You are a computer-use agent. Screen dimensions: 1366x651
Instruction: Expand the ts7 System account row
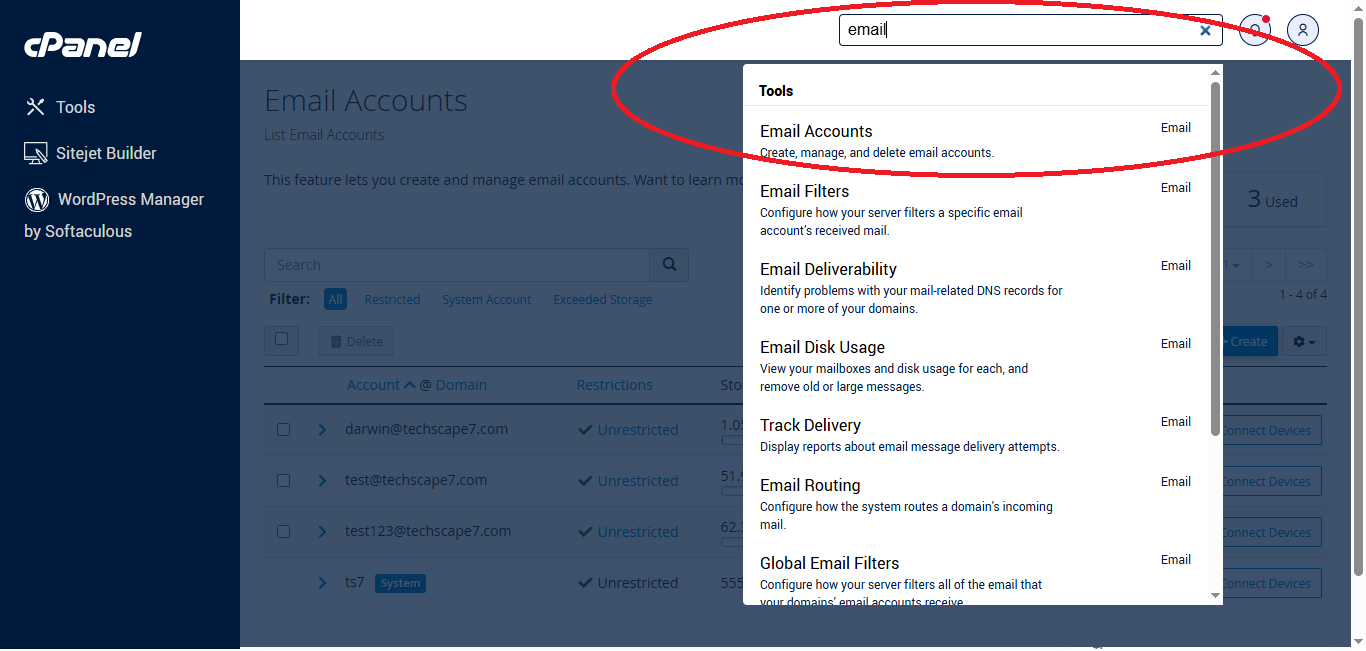[322, 582]
